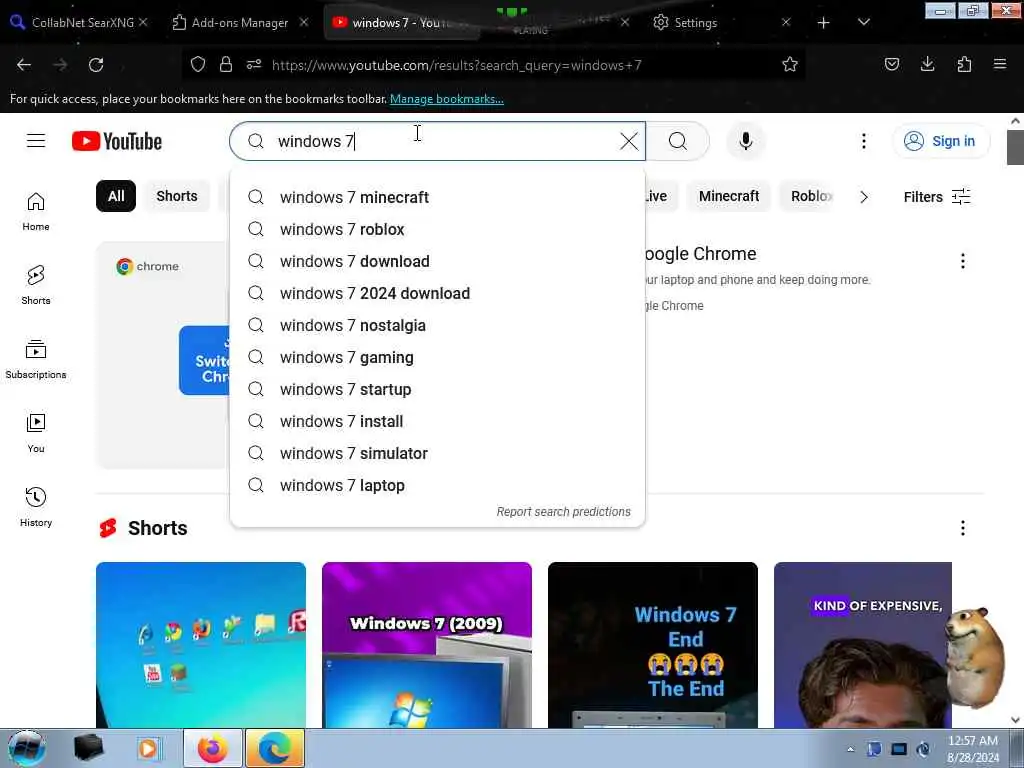Submit search with the magnifier button

pos(678,141)
